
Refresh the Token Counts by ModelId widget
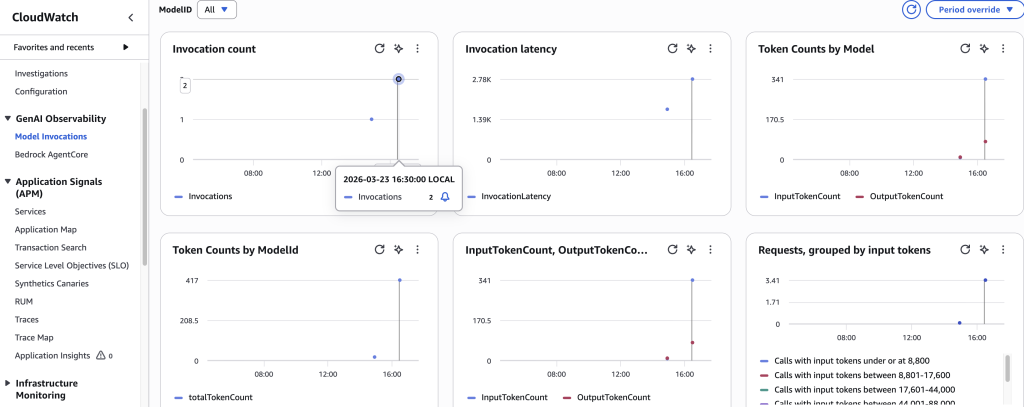(x=379, y=249)
